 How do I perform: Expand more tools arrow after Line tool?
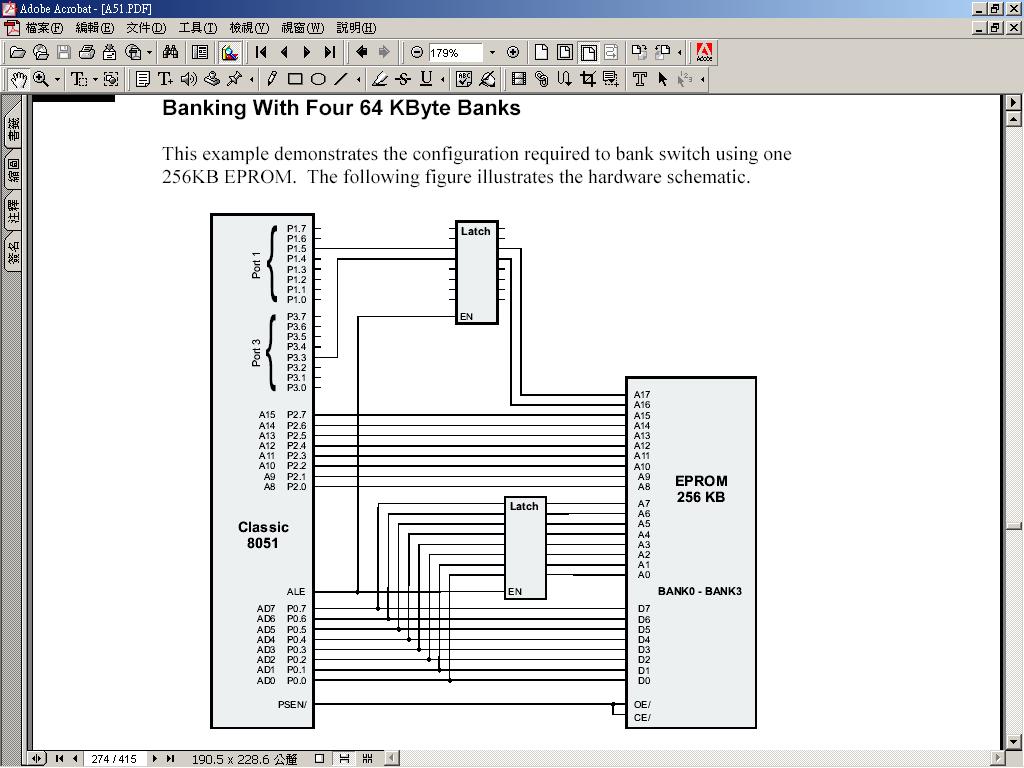[x=359, y=80]
